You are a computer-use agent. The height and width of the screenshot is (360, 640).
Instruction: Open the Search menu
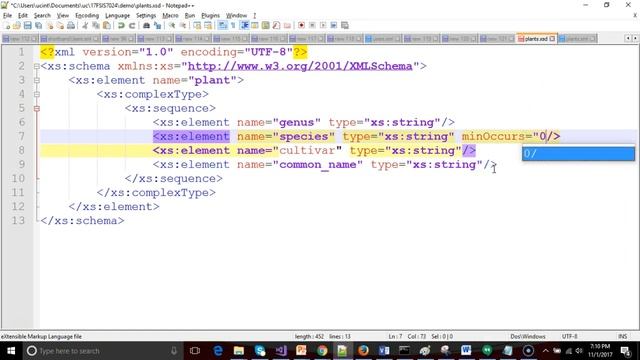(42, 16)
